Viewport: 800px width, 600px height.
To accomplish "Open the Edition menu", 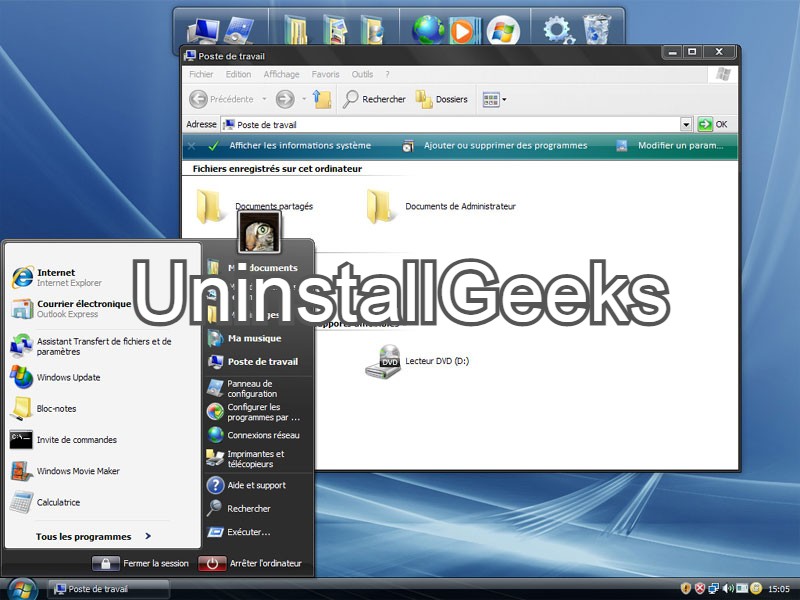I will tap(238, 74).
